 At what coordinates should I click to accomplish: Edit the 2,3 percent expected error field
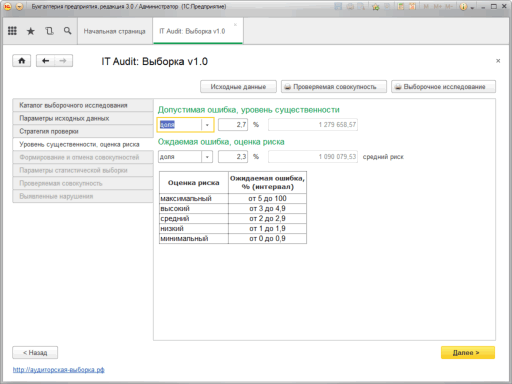click(233, 157)
